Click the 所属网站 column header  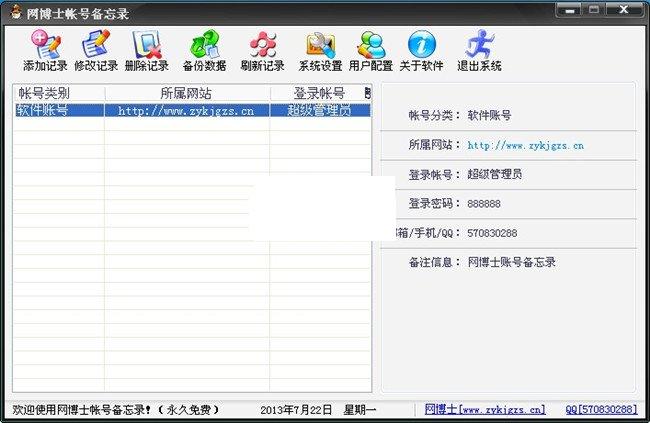[x=186, y=93]
